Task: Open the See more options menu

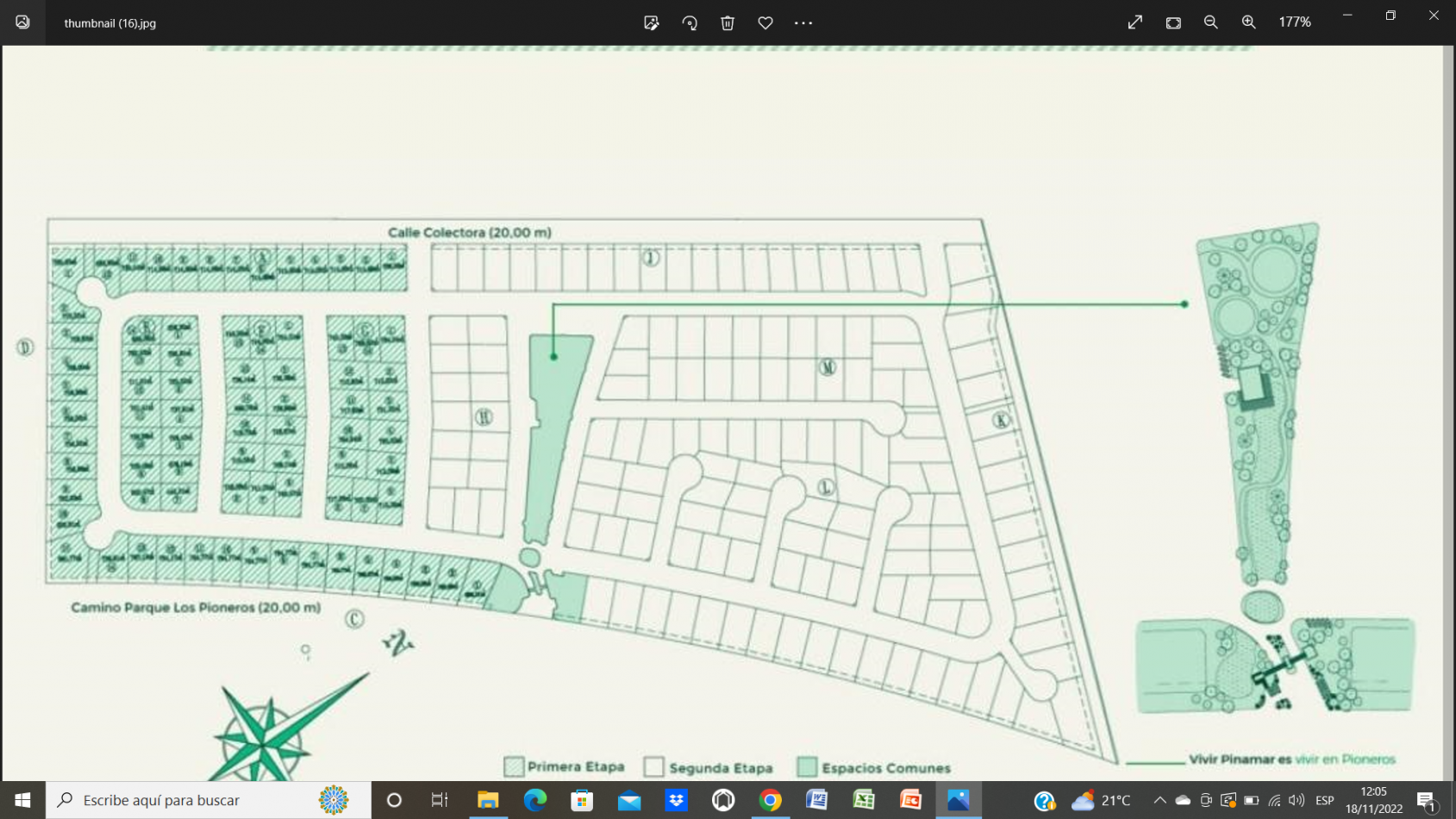Action: point(803,23)
